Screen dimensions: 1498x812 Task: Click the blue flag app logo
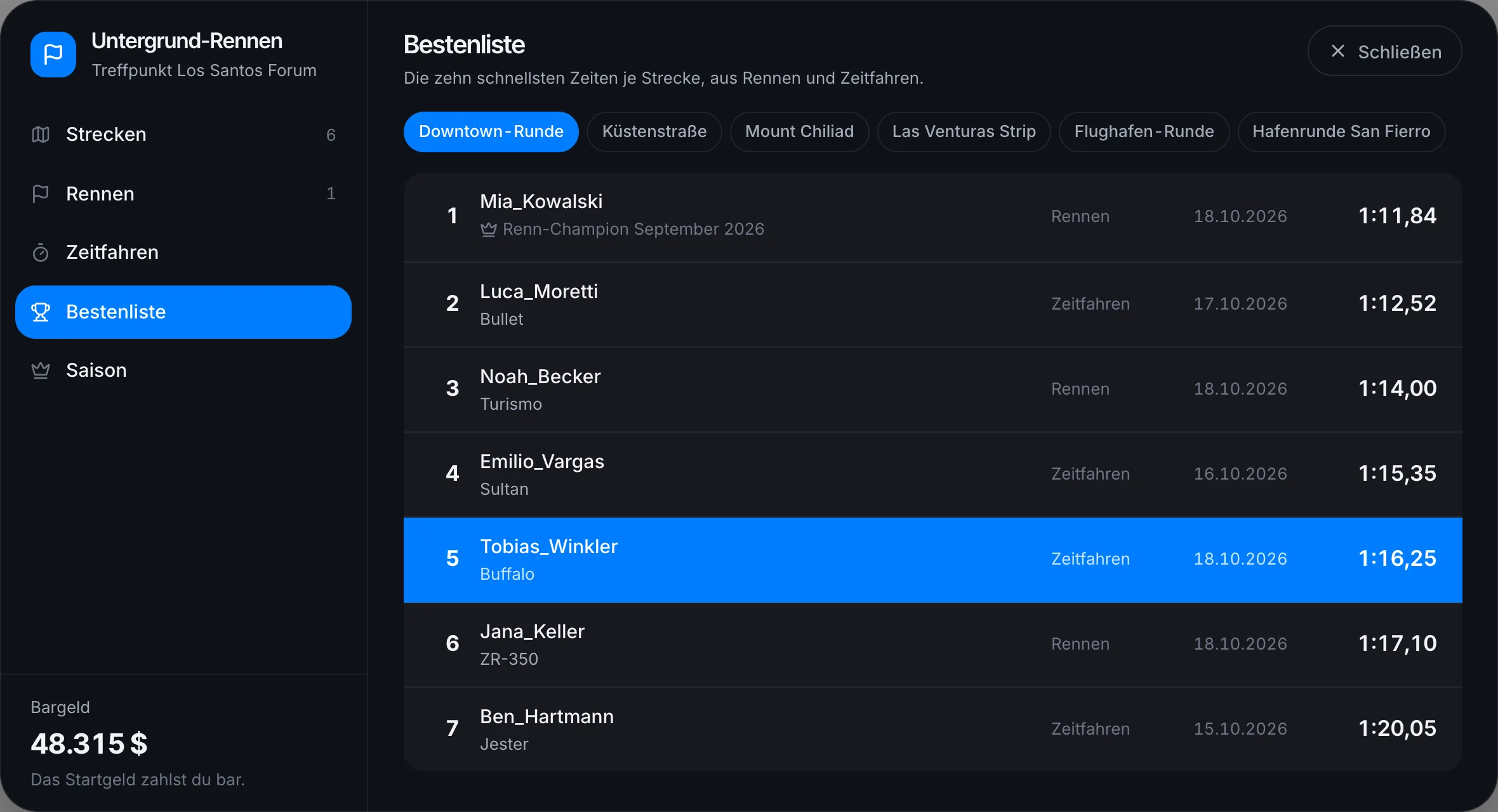tap(53, 55)
